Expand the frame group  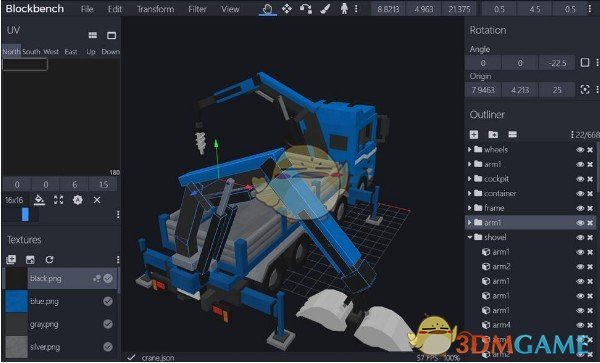470,208
